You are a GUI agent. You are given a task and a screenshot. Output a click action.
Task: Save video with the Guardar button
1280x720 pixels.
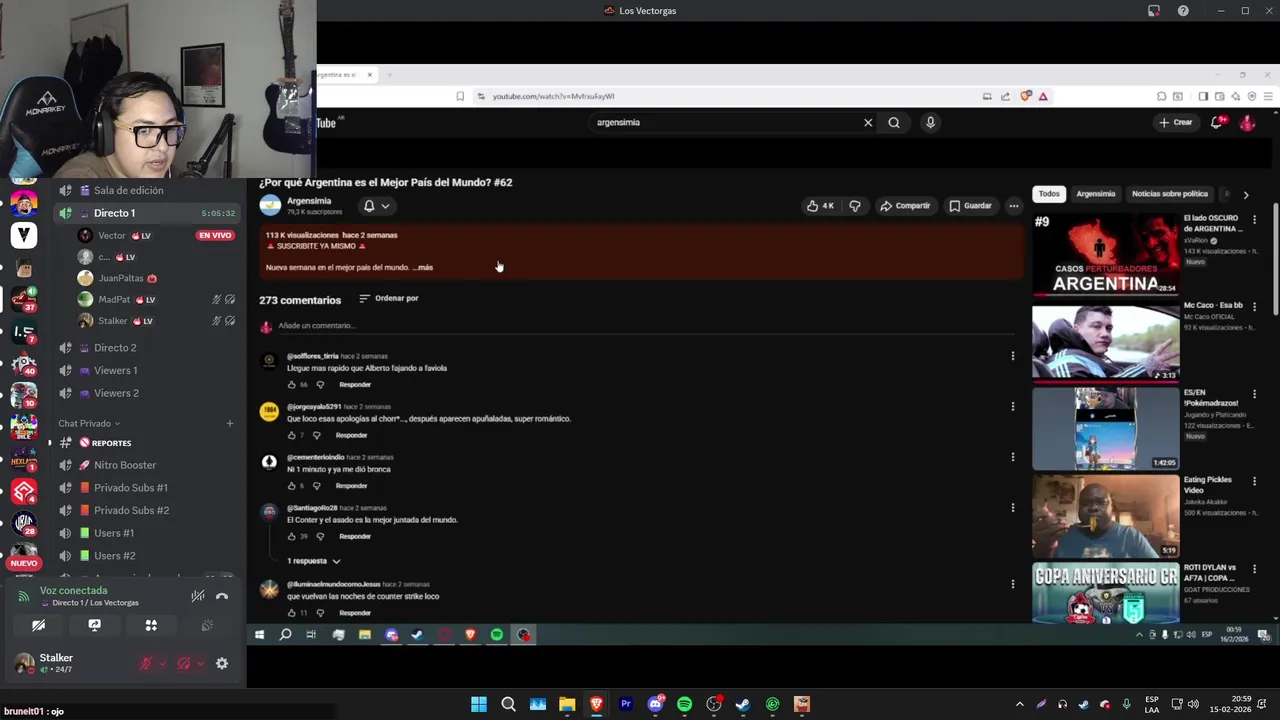pos(970,206)
